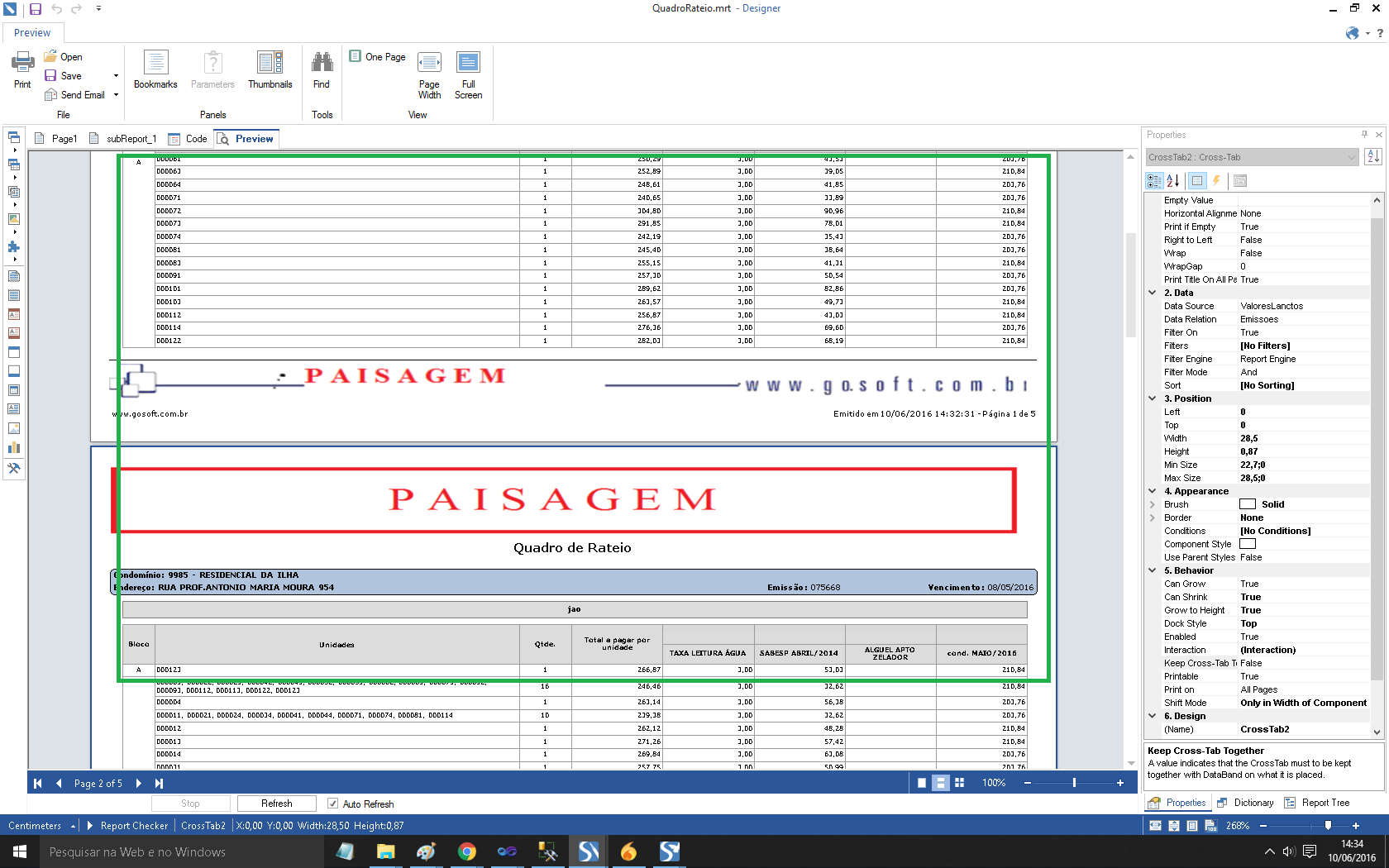The height and width of the screenshot is (868, 1389).
Task: Jump to the first preview page
Action: 37,783
